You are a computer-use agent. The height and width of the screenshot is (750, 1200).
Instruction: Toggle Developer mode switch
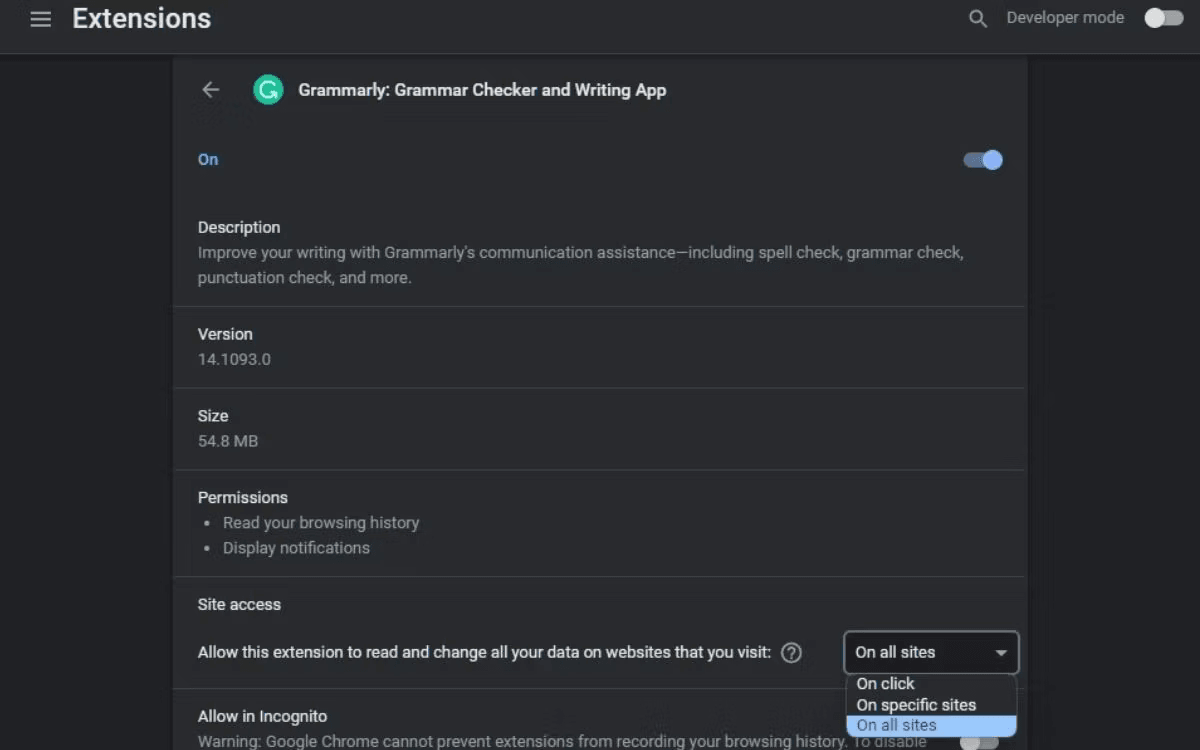1164,18
